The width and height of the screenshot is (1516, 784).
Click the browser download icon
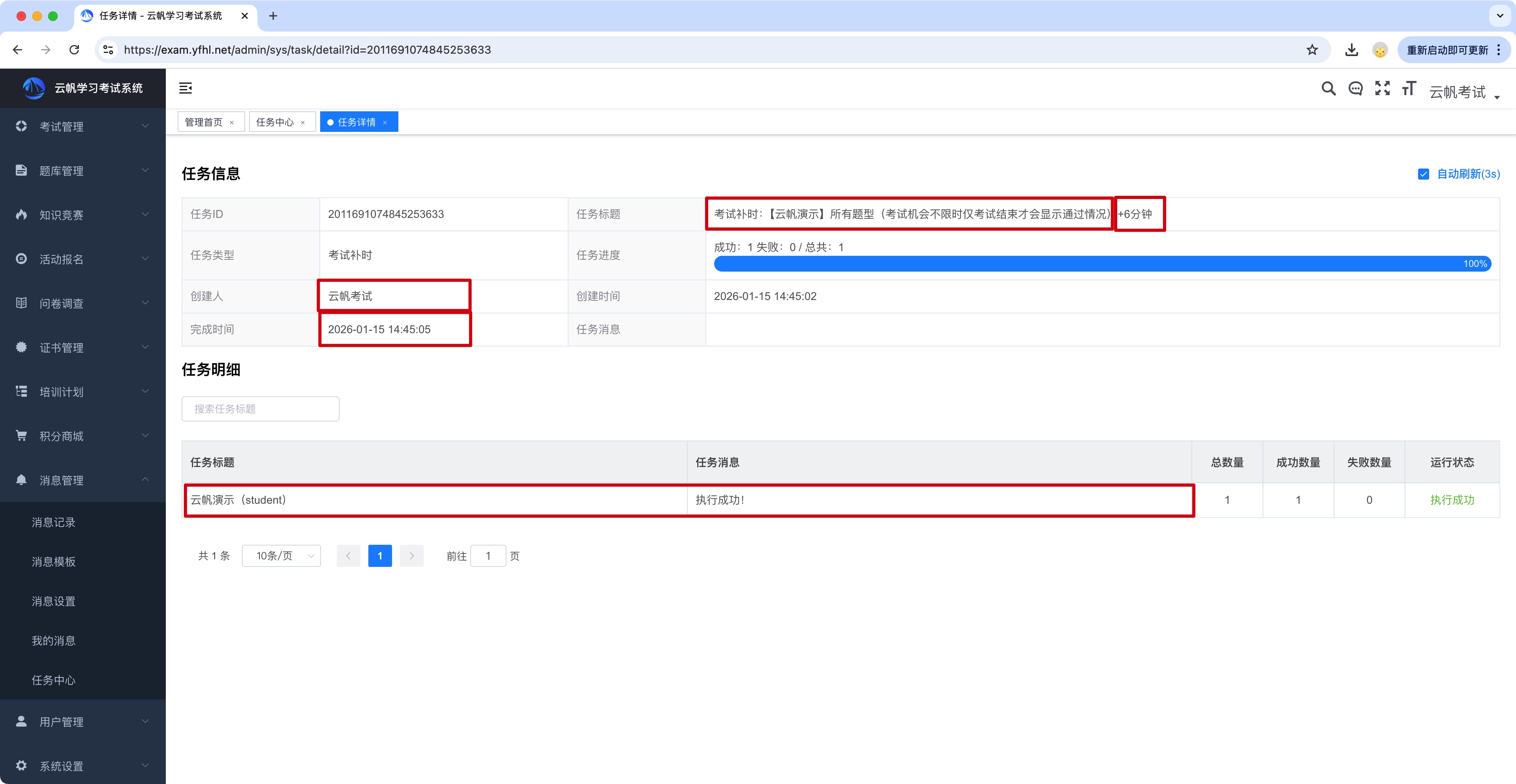tap(1351, 50)
